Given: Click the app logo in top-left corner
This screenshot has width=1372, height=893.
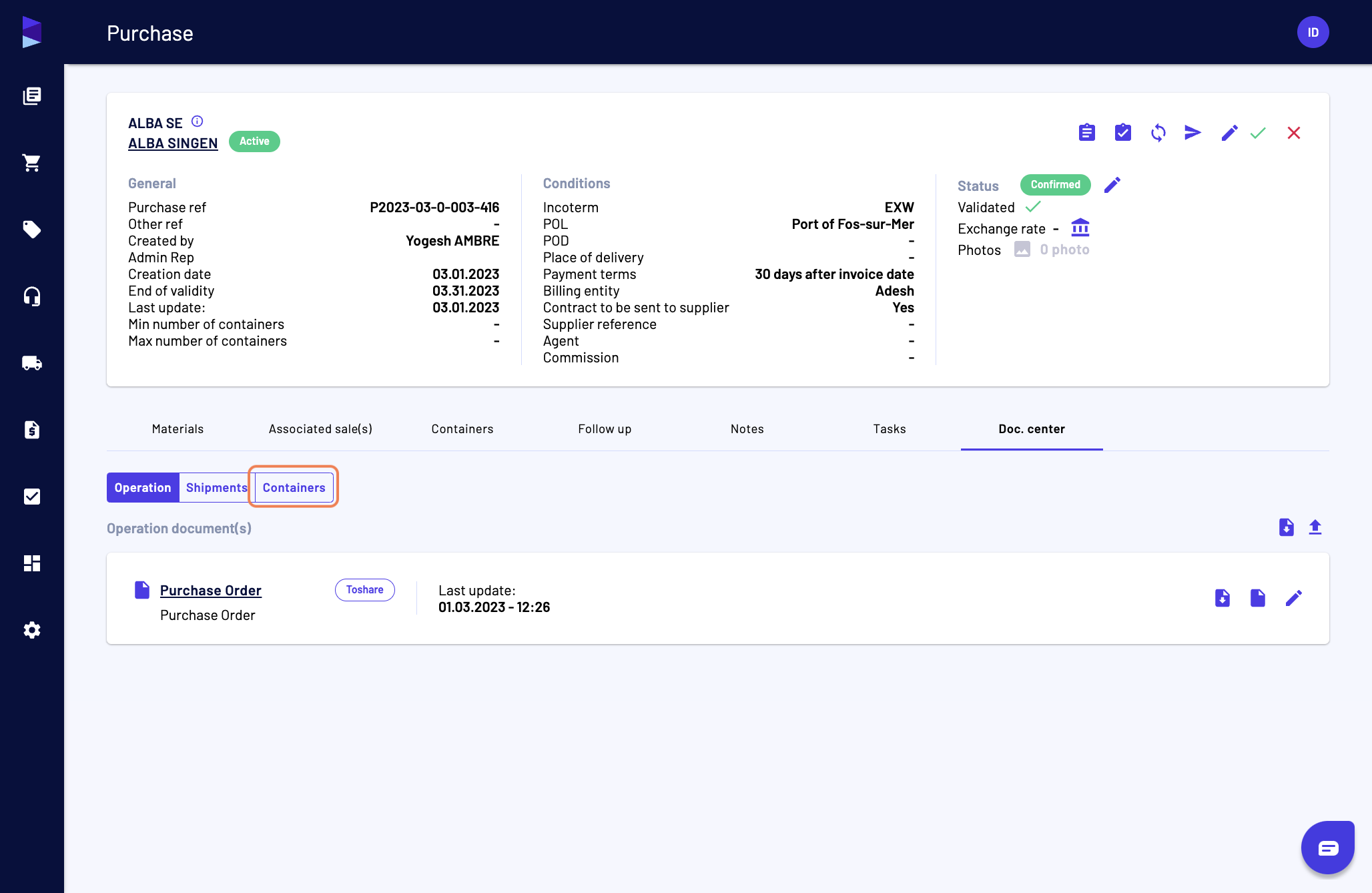Looking at the screenshot, I should pyautogui.click(x=32, y=32).
